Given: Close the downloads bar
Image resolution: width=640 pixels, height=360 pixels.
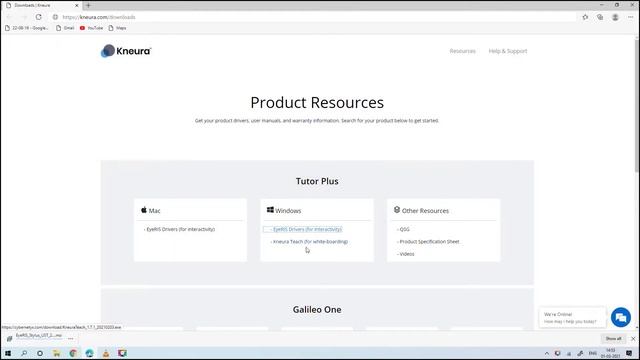Looking at the screenshot, I should click(633, 338).
